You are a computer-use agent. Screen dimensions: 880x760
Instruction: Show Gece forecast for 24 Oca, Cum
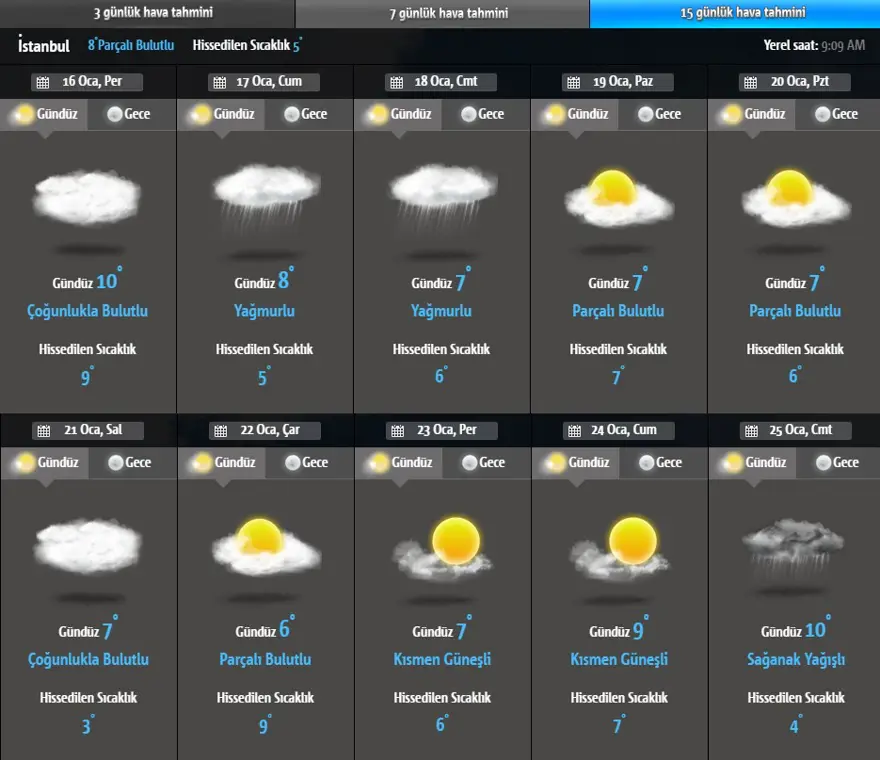coord(660,463)
